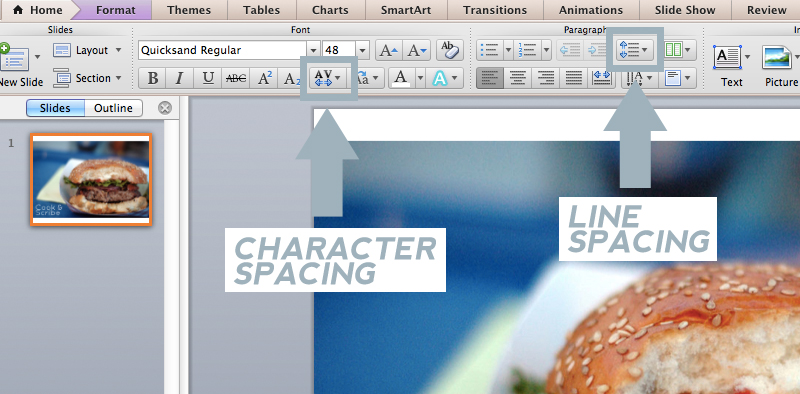Open the line spacing menu

click(635, 50)
